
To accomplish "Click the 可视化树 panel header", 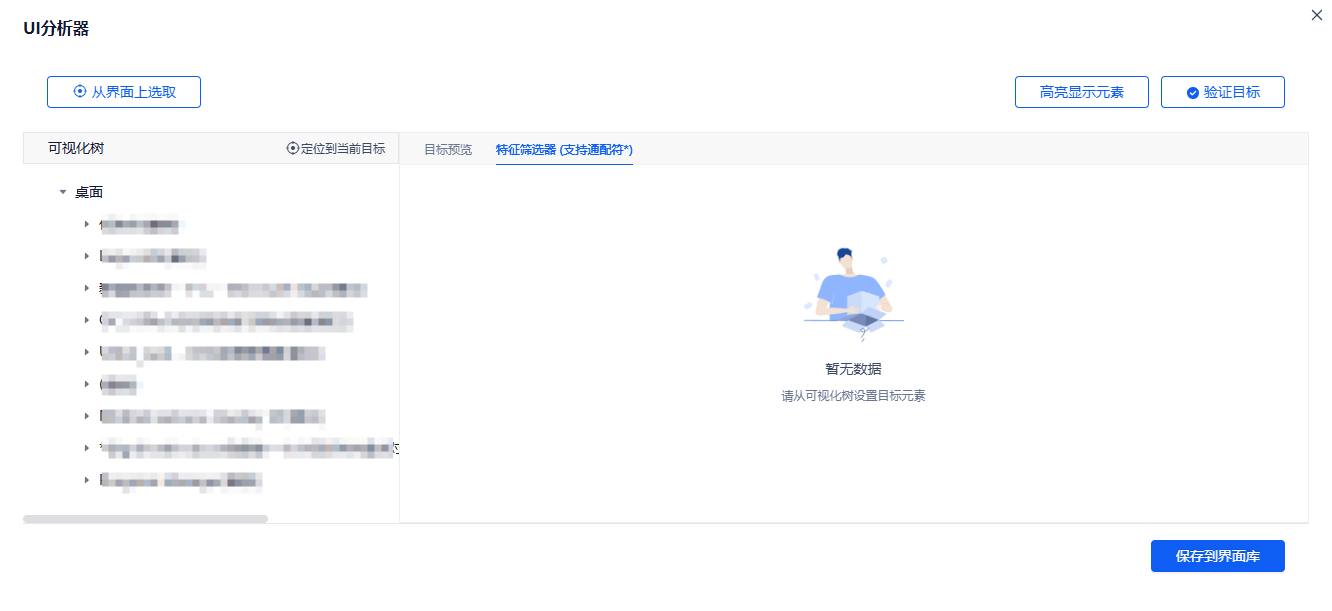I will (x=76, y=148).
